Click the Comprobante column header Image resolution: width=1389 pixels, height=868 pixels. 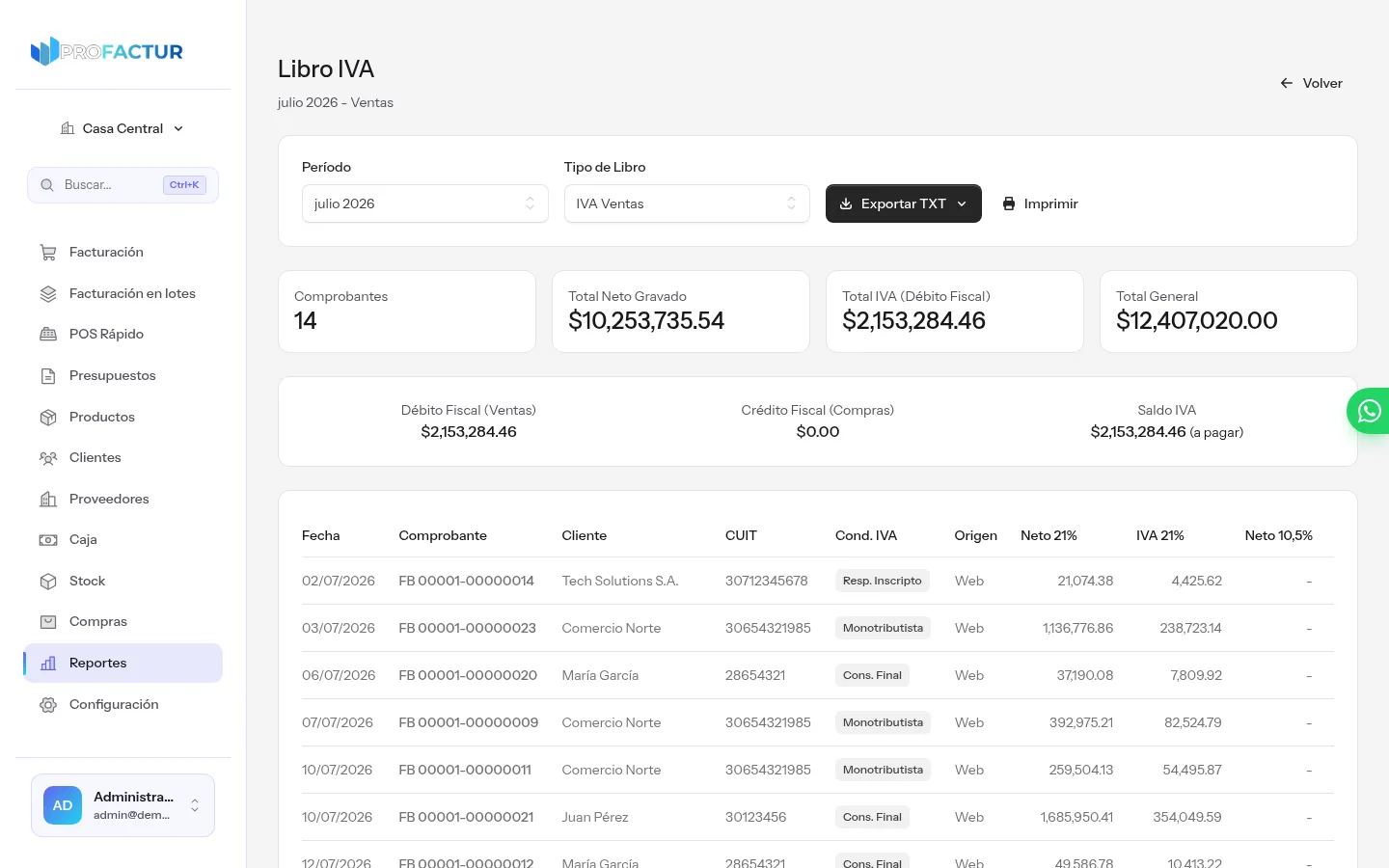443,535
